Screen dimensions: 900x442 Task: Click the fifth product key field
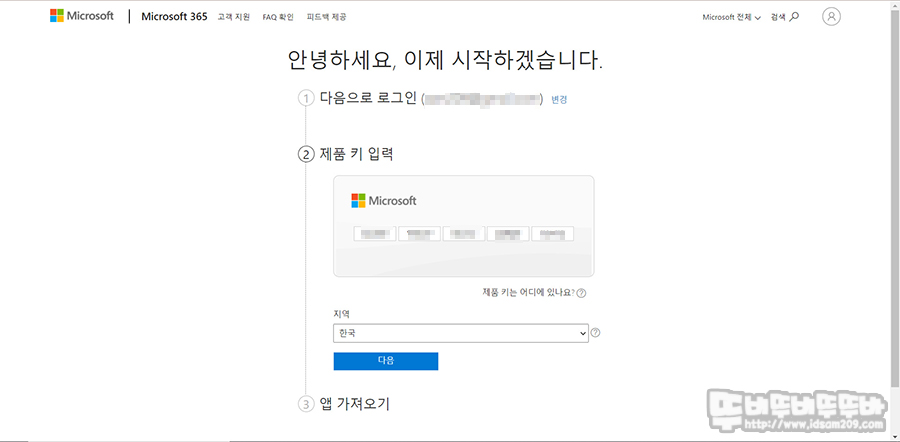[552, 234]
